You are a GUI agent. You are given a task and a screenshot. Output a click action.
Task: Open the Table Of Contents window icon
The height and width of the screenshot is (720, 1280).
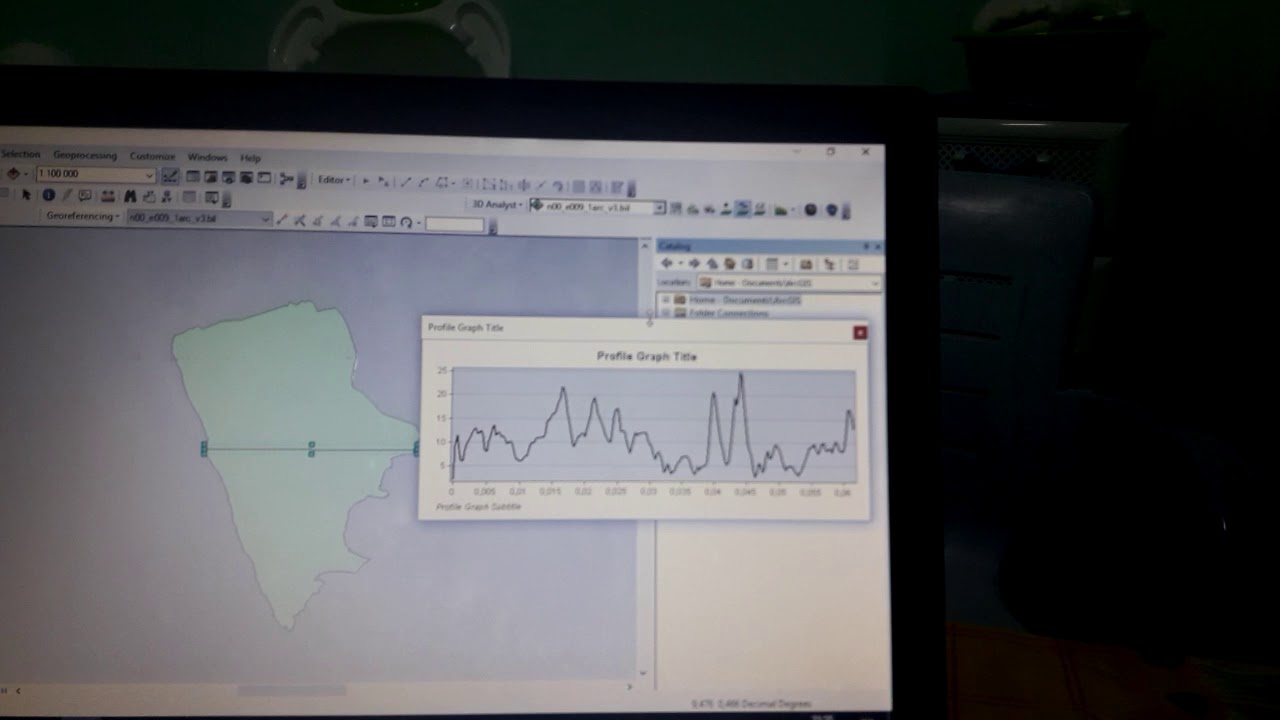(x=193, y=177)
